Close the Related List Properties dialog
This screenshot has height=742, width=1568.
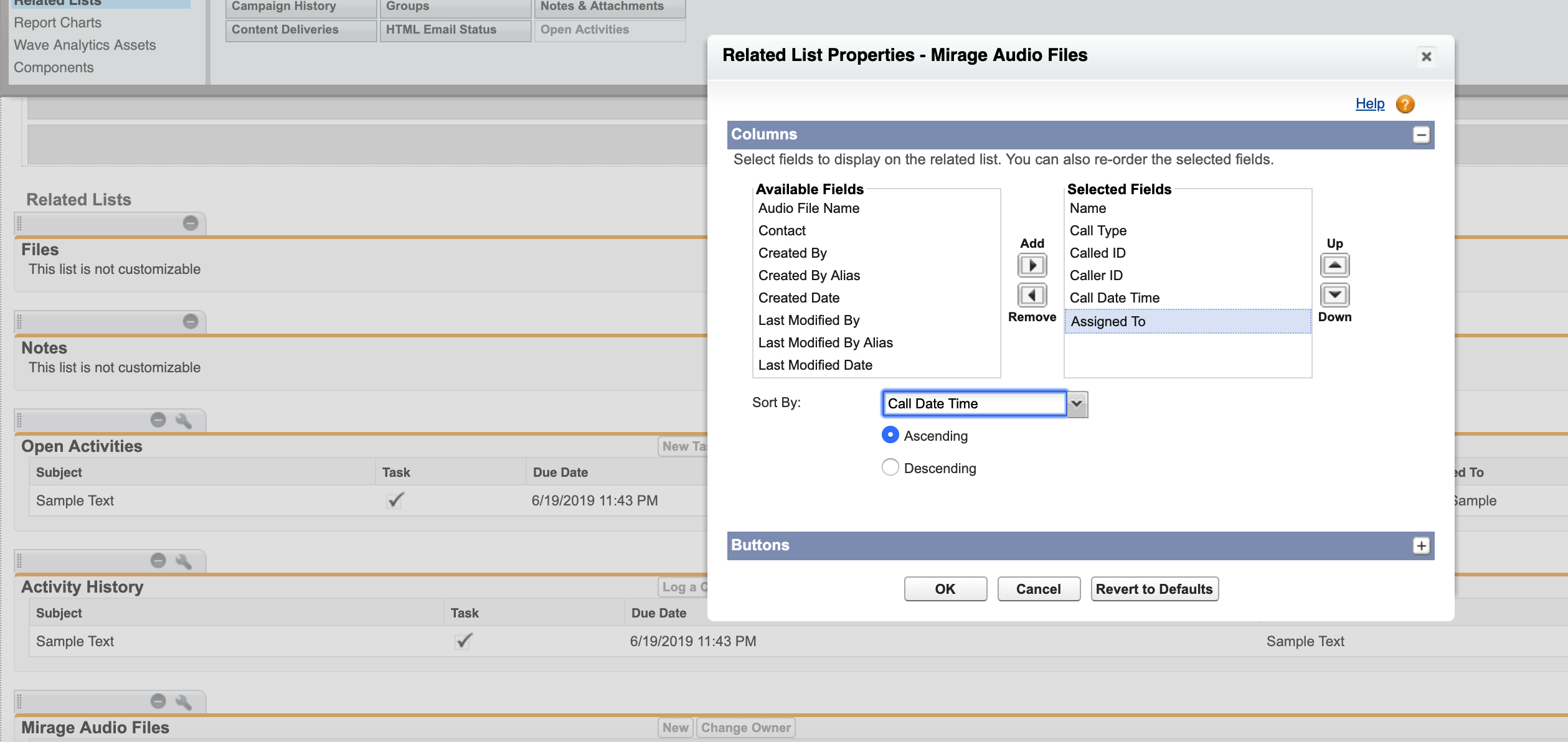click(1426, 57)
